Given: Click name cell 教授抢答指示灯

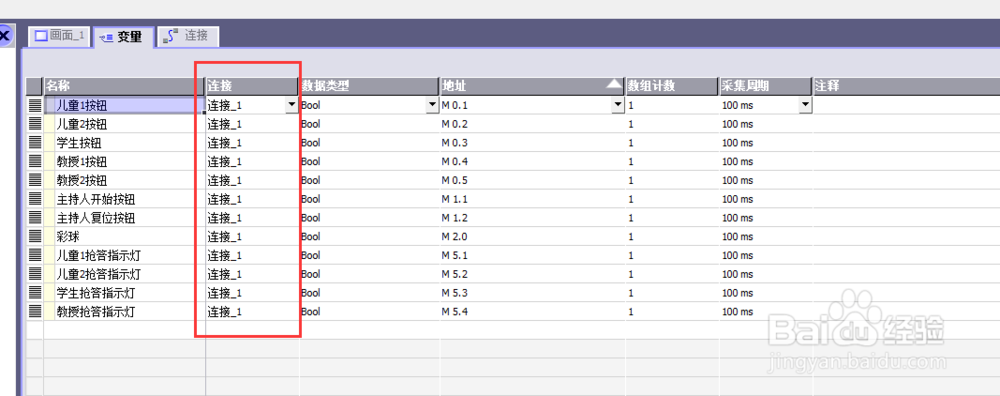Looking at the screenshot, I should point(124,312).
